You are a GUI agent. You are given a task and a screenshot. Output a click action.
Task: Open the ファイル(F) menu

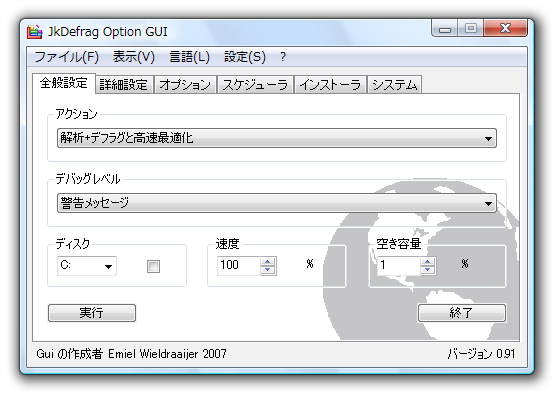pos(67,57)
